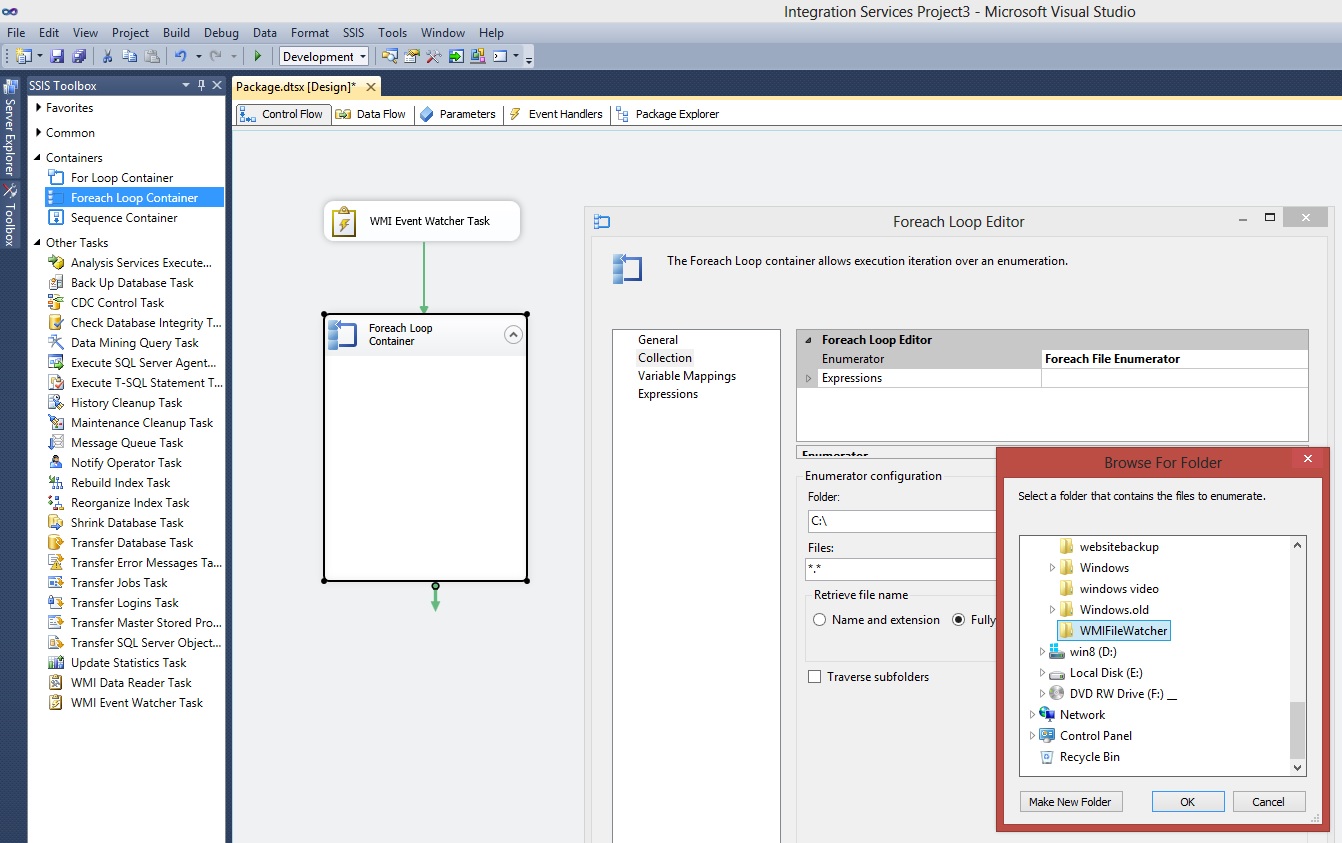The image size is (1342, 843).
Task: Expand the Windows.old folder node
Action: pyautogui.click(x=1052, y=610)
